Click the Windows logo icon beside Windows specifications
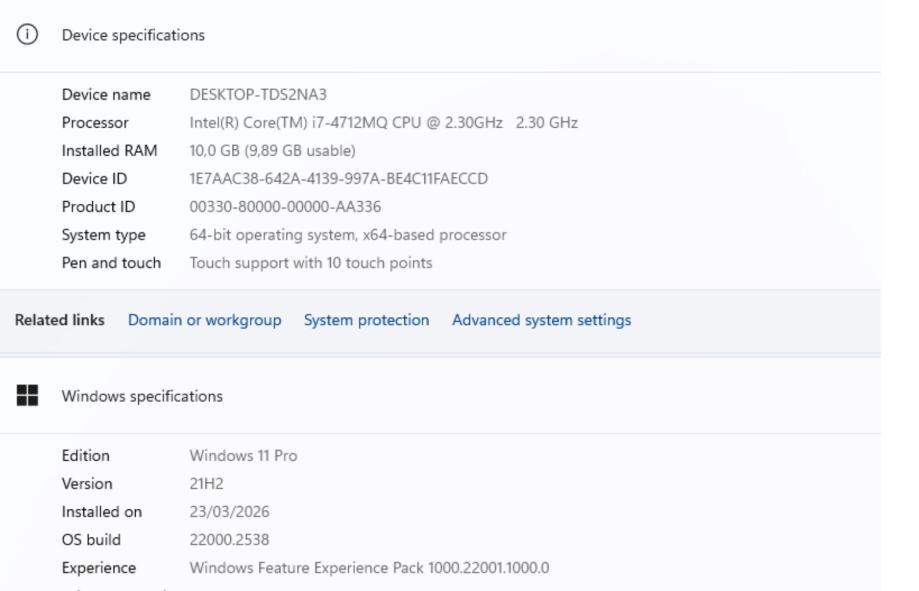Viewport: 919px width, 591px height. (x=27, y=396)
